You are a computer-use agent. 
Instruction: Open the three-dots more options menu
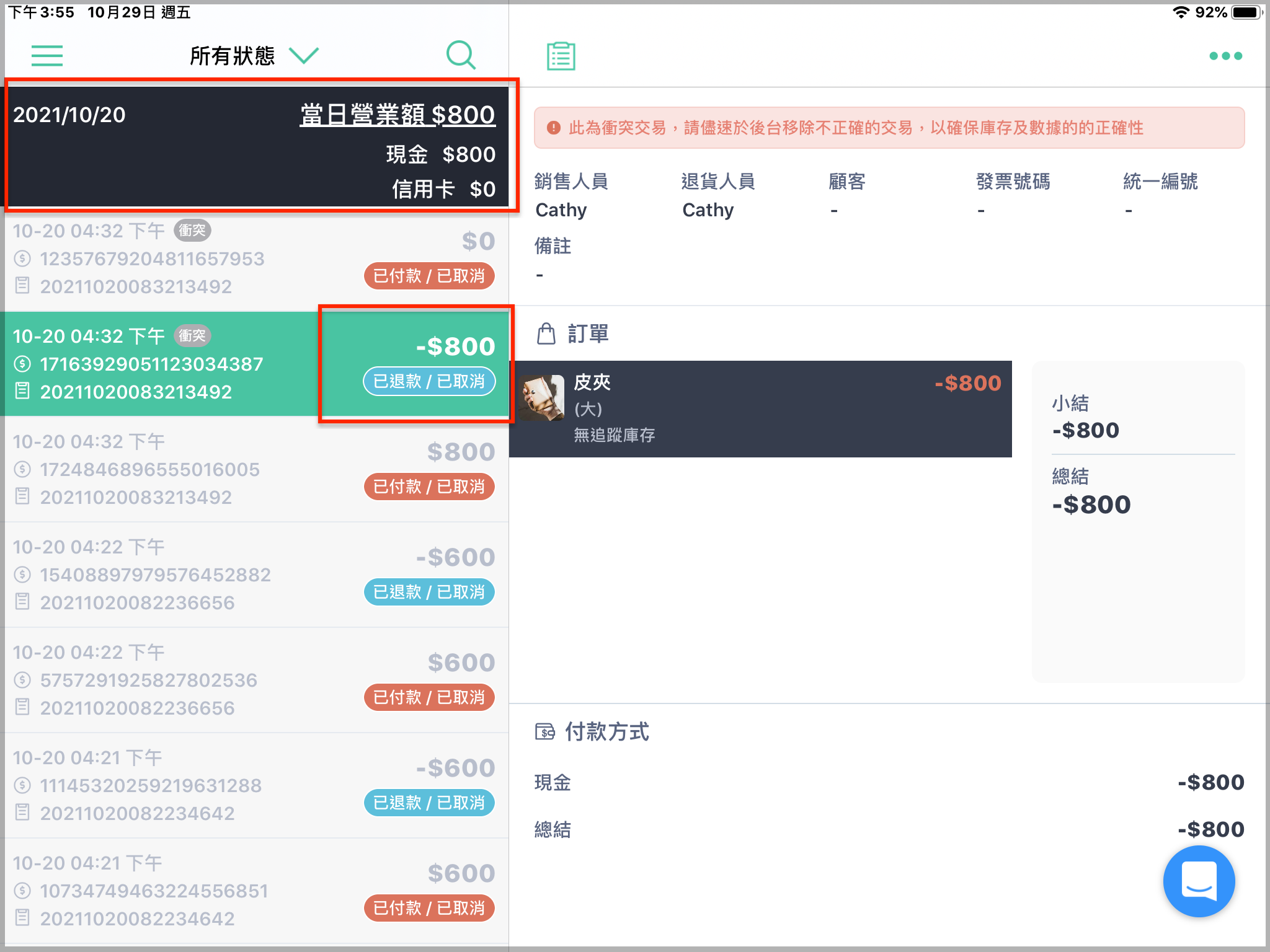[1225, 56]
